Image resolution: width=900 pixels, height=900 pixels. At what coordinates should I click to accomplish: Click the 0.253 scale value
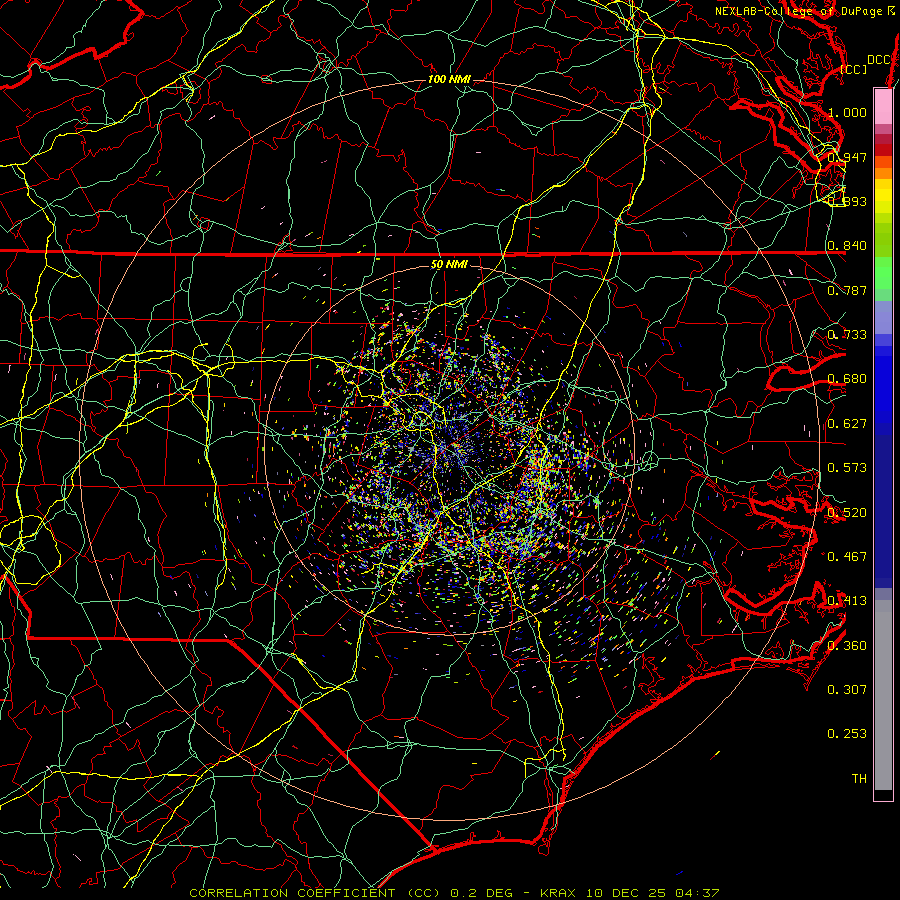(x=847, y=734)
